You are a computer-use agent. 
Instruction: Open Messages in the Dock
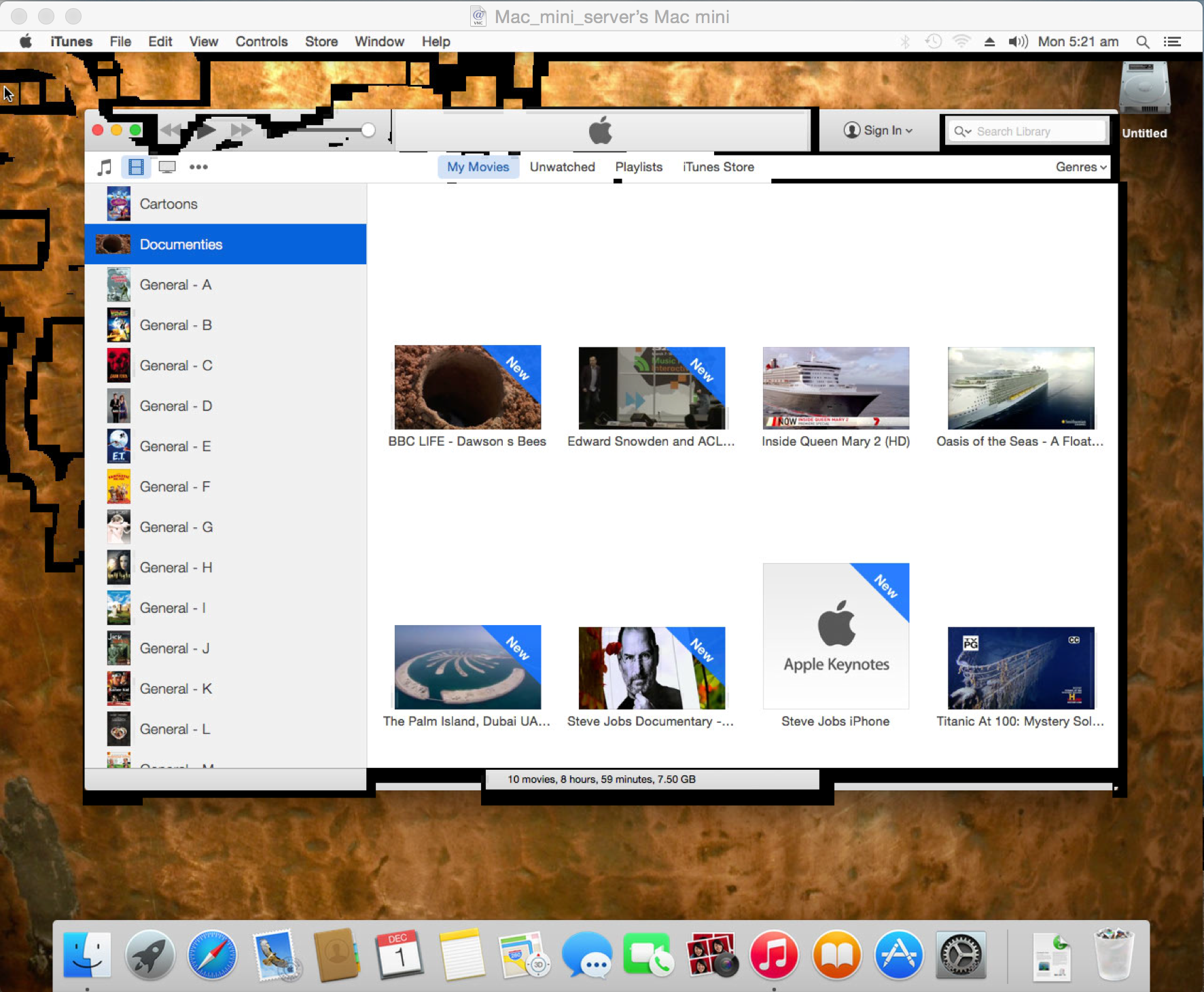pos(587,956)
